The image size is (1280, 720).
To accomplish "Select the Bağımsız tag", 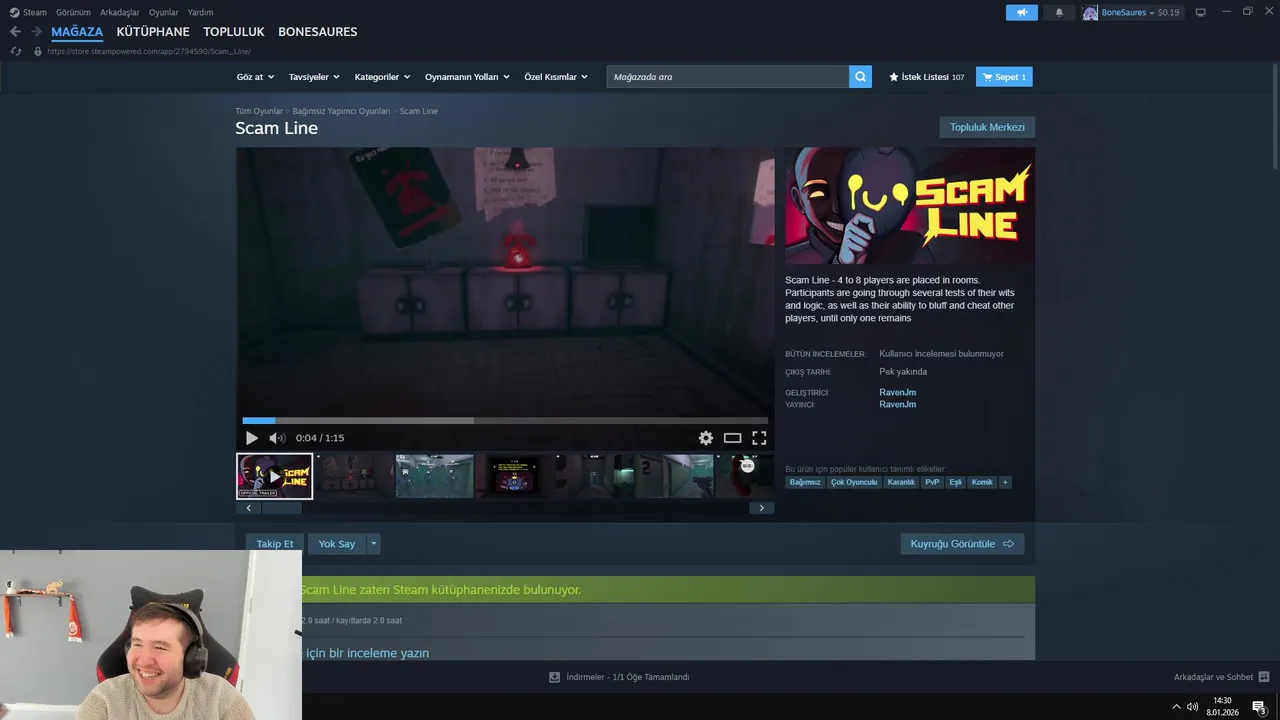I will (x=805, y=482).
